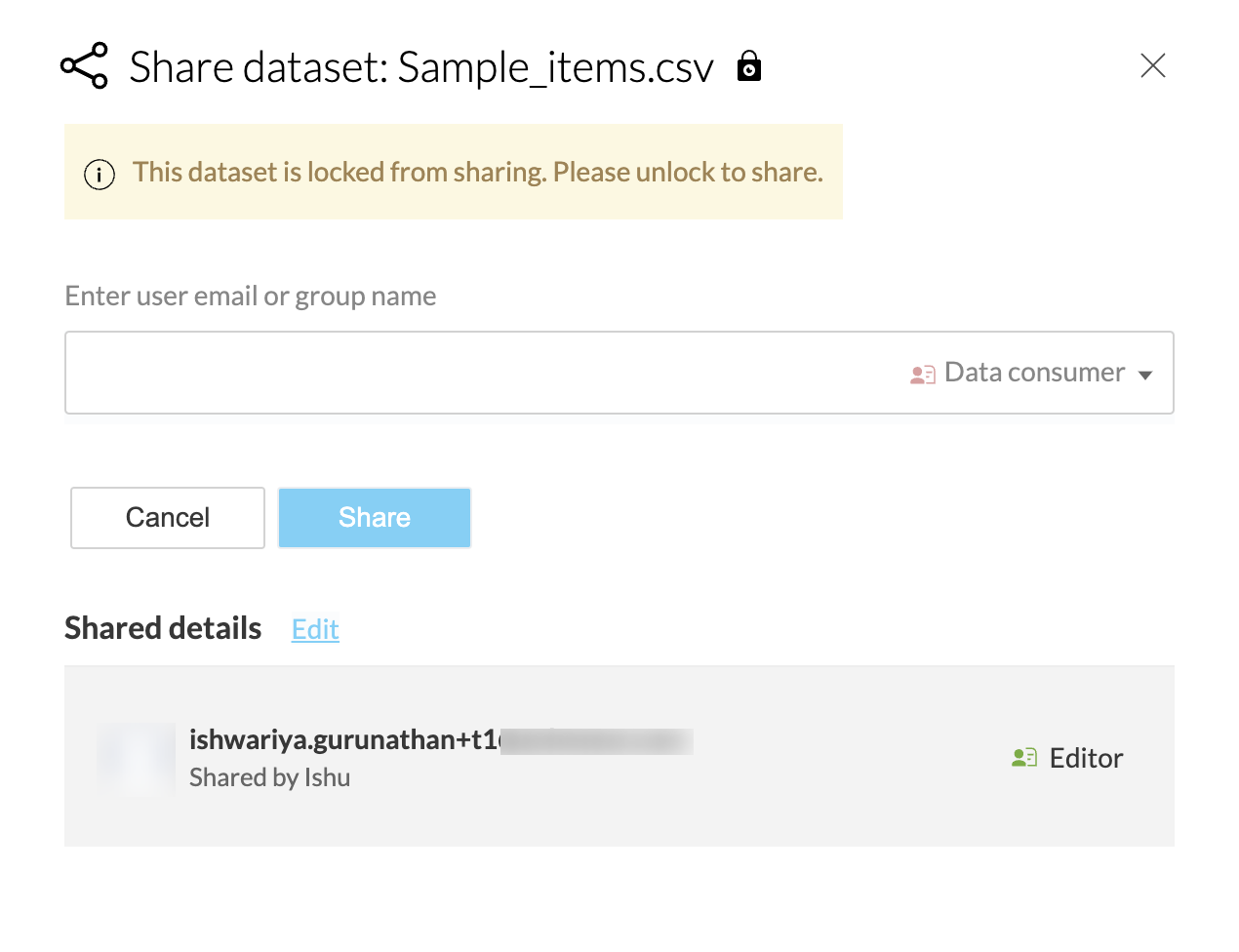Click the info icon in the warning banner
Screen dimensions: 1239x952
[100, 175]
